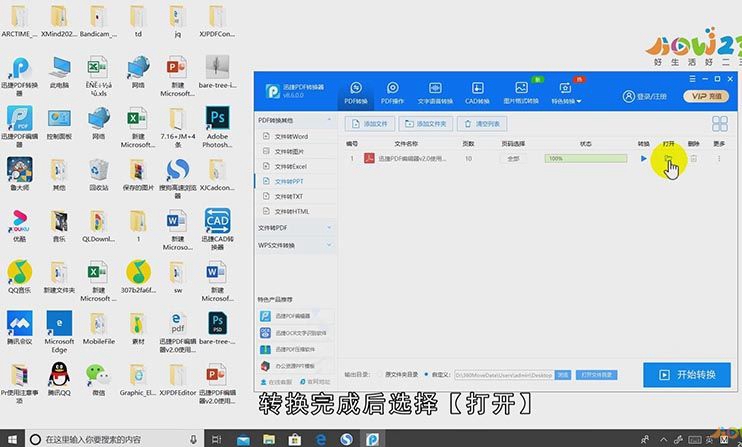The width and height of the screenshot is (742, 447).
Task: Open the PDF操作 tab
Action: (392, 93)
